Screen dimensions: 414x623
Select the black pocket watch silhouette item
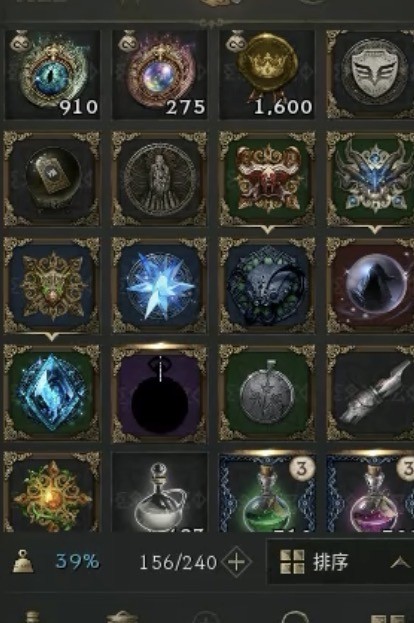pyautogui.click(x=160, y=393)
